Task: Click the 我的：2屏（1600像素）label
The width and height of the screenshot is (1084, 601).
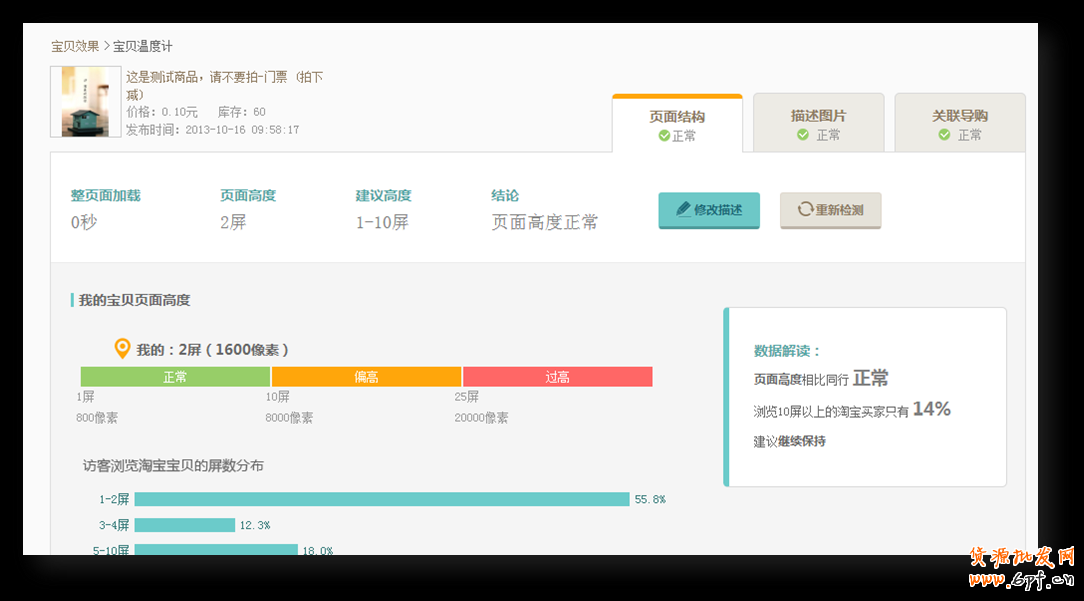Action: click(212, 349)
